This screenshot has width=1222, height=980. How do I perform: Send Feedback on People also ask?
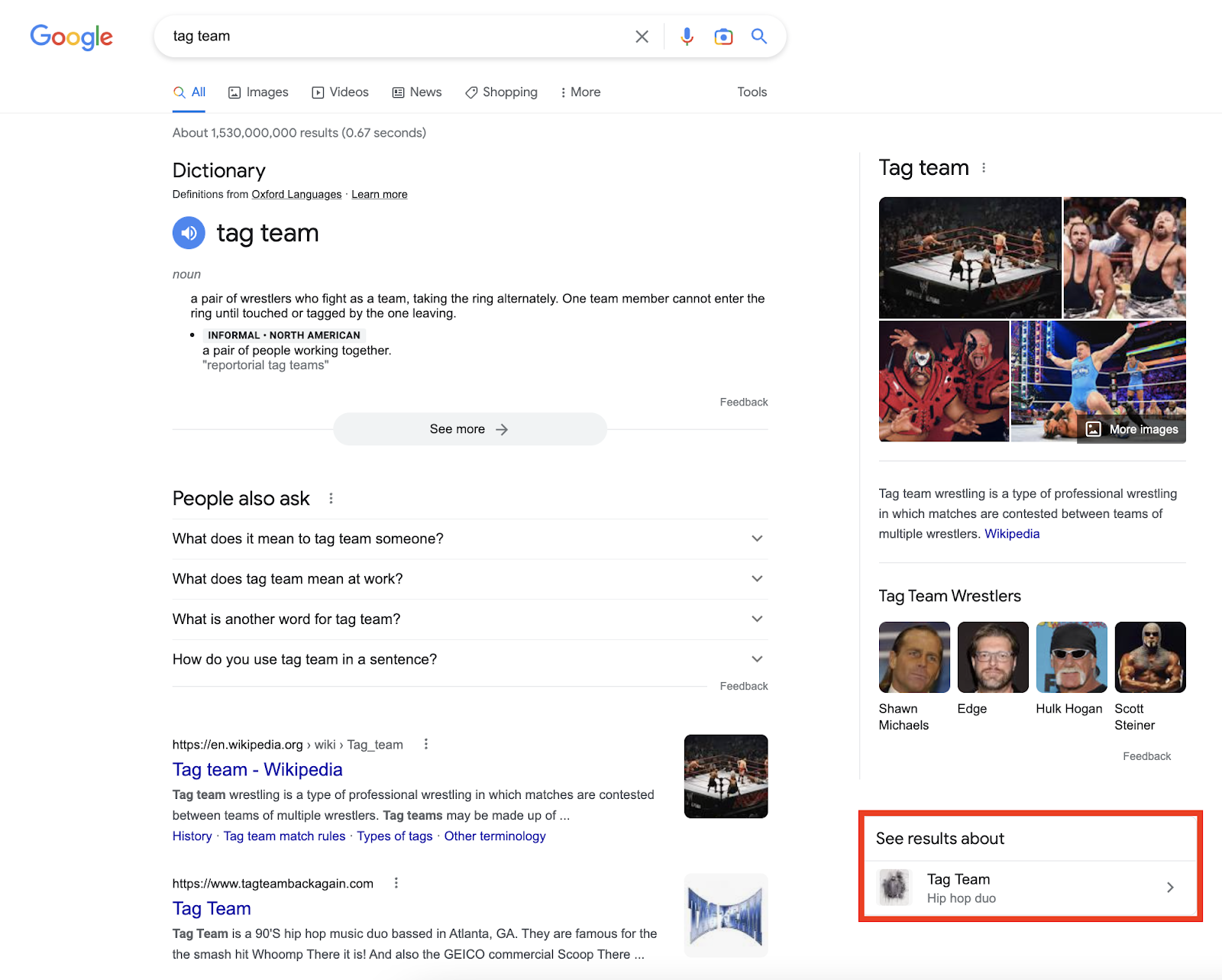pos(744,687)
